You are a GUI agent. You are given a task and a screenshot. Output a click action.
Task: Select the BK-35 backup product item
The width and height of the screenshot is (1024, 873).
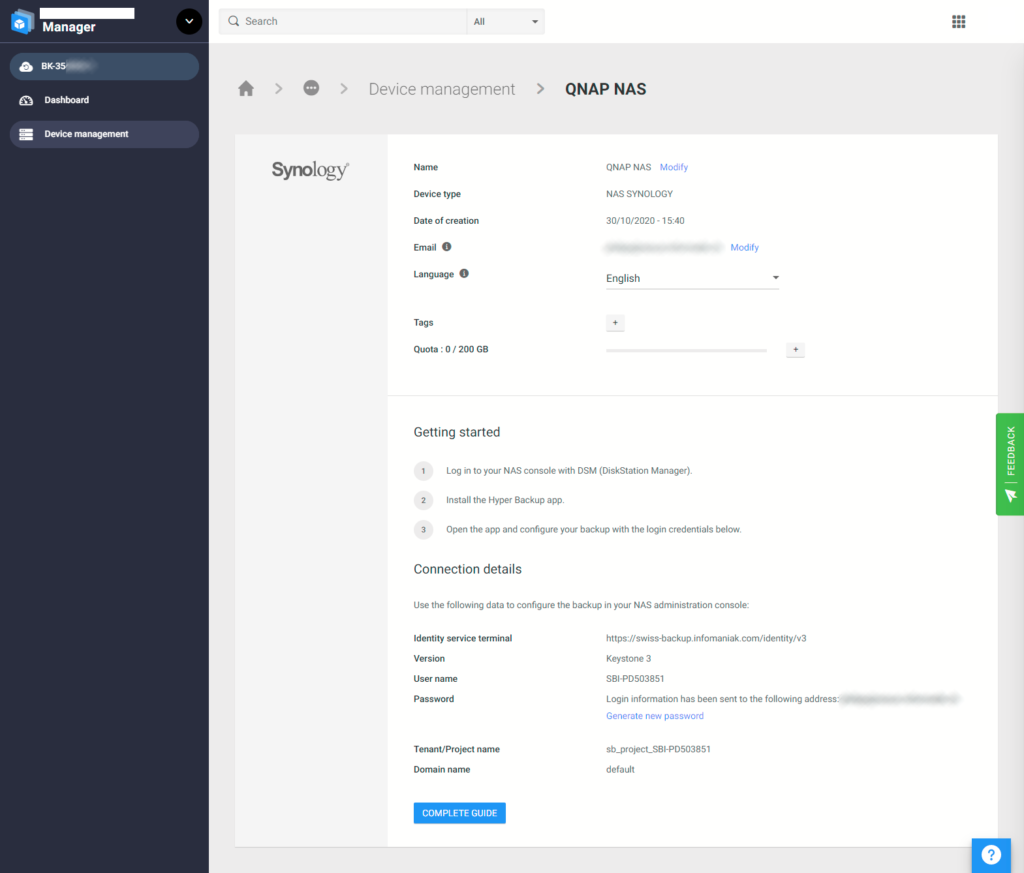pyautogui.click(x=104, y=66)
